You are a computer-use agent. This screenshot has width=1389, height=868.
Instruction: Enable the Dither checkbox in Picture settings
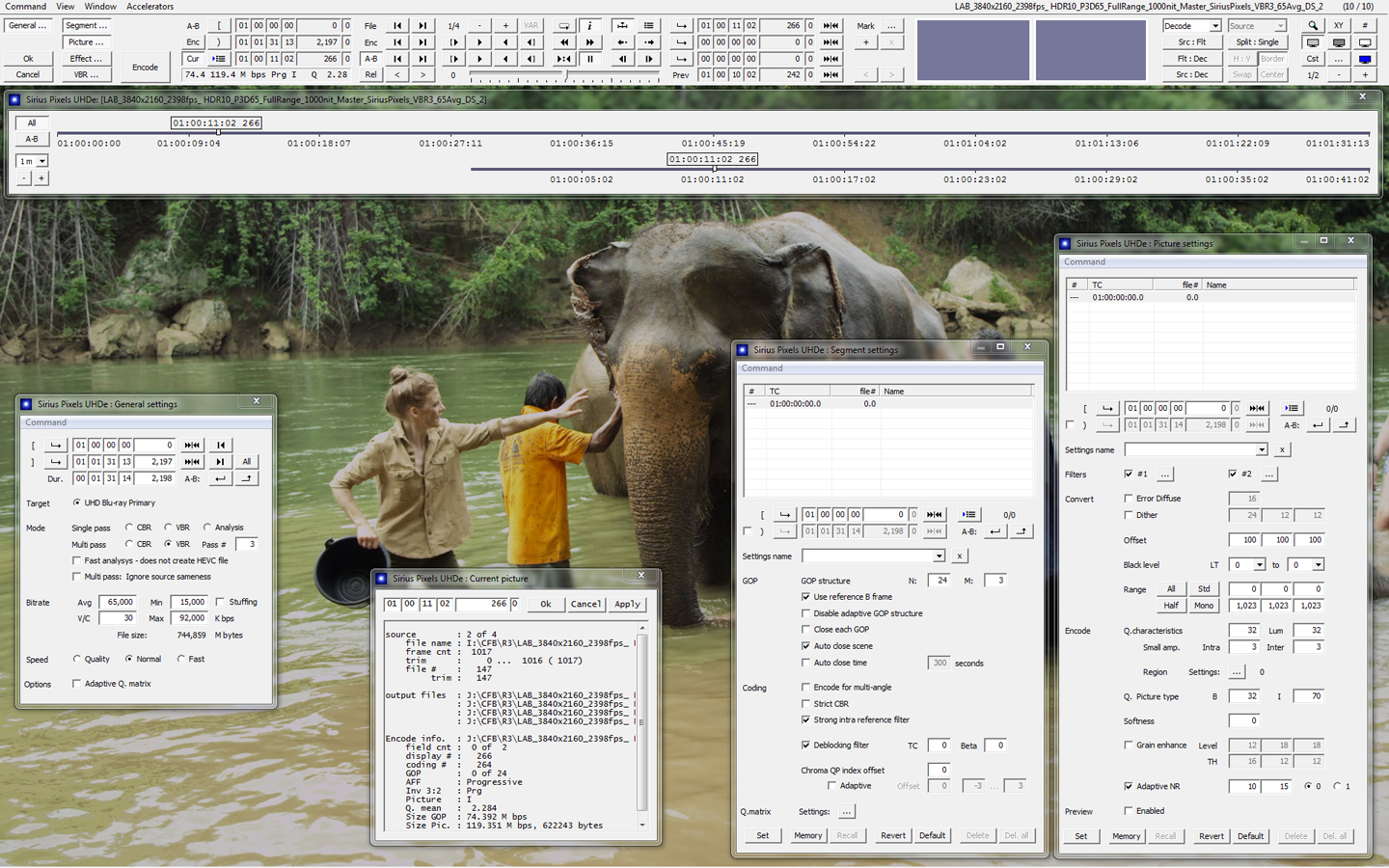(1129, 515)
